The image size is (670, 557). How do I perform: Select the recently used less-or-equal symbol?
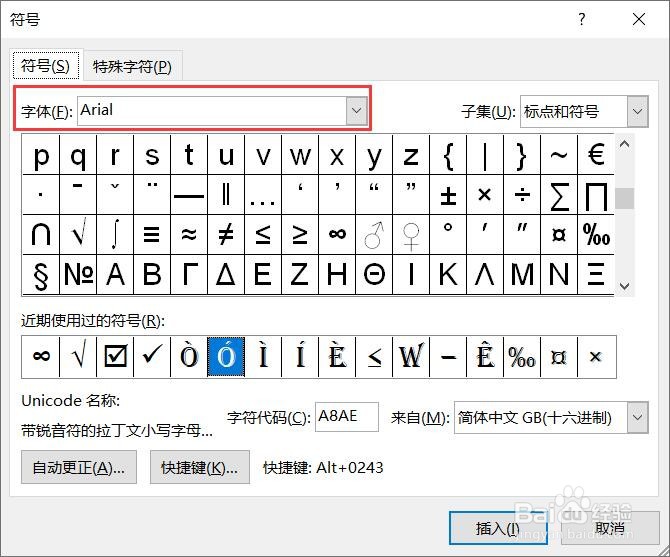(x=374, y=357)
